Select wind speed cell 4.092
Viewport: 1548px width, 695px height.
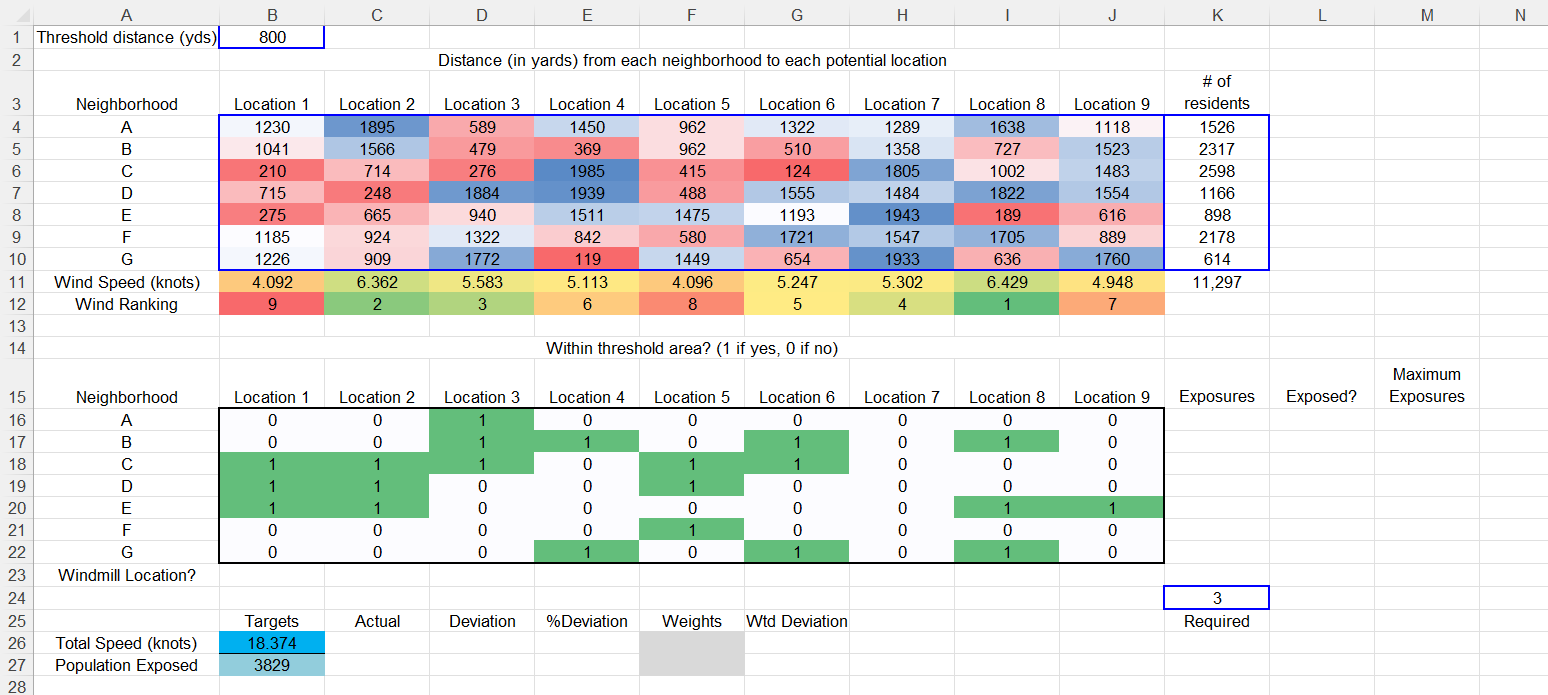point(272,282)
